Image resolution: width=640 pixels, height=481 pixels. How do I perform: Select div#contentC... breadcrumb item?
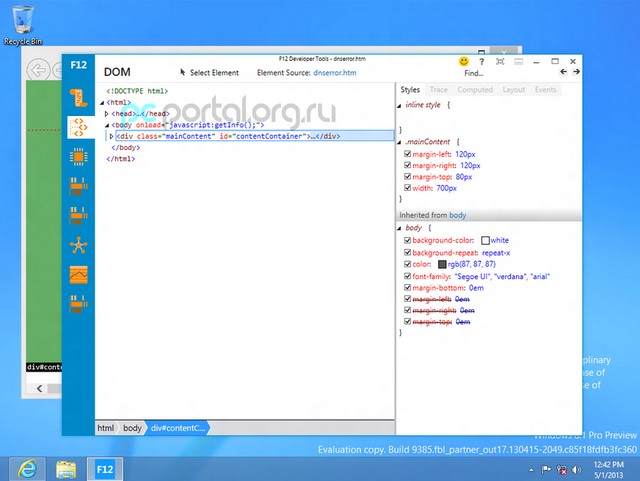pyautogui.click(x=178, y=428)
